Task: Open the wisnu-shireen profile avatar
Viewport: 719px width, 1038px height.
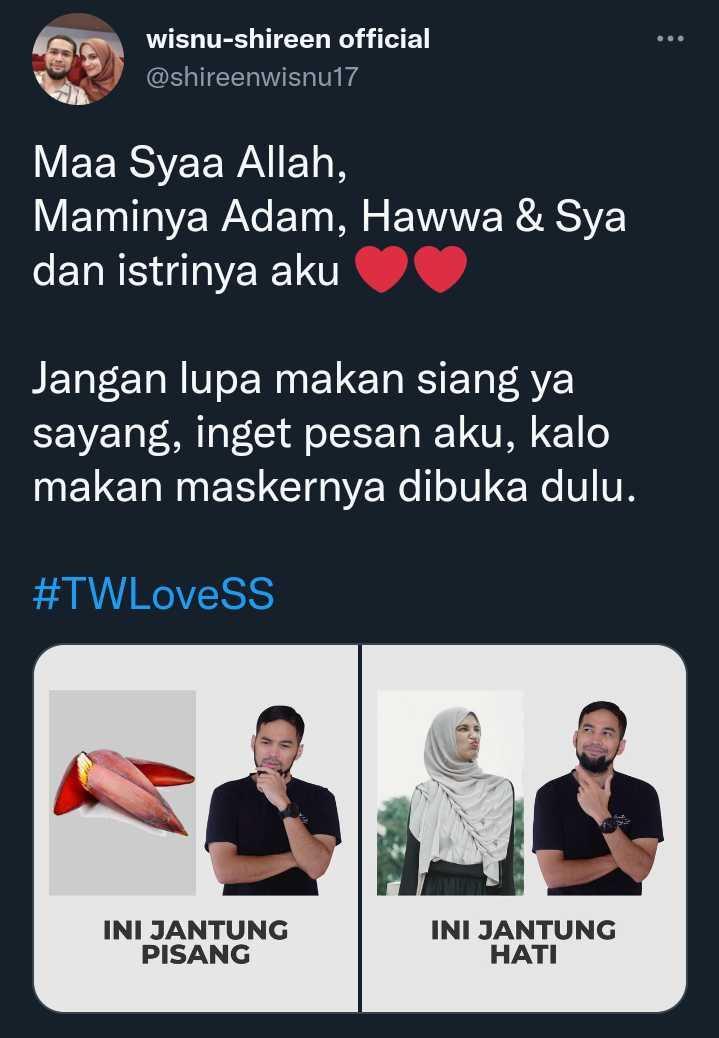Action: tap(78, 59)
